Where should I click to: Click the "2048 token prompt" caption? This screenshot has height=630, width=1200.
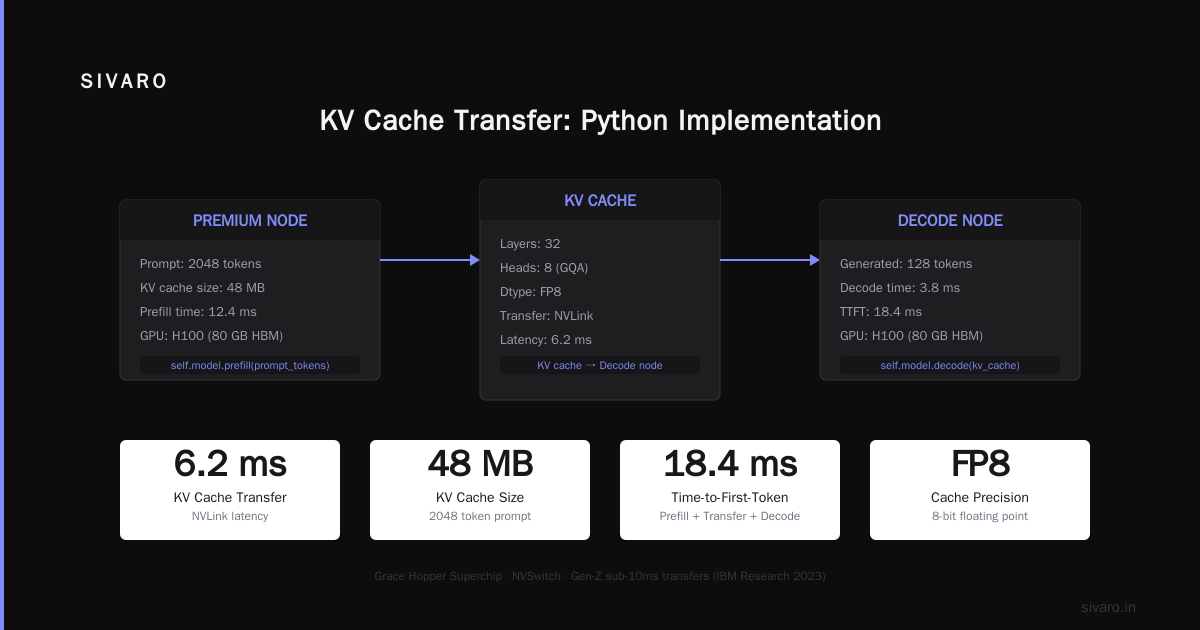[480, 516]
